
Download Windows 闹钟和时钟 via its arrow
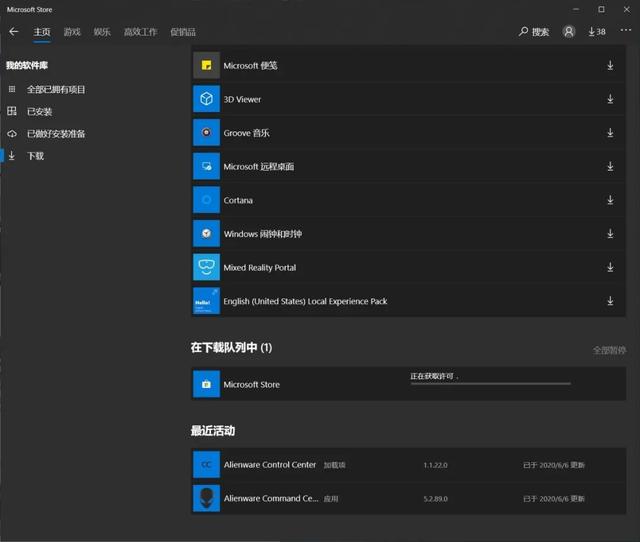click(610, 233)
